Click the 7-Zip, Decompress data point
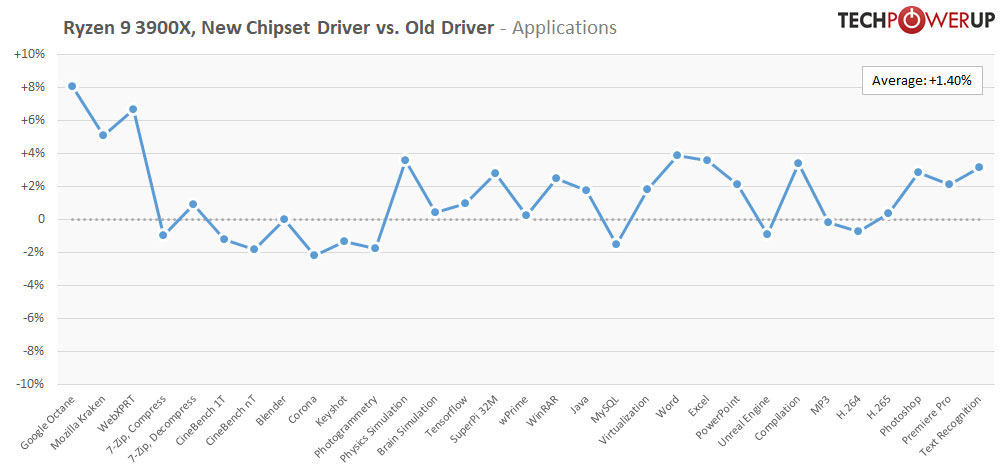This screenshot has width=1003, height=472. click(193, 204)
